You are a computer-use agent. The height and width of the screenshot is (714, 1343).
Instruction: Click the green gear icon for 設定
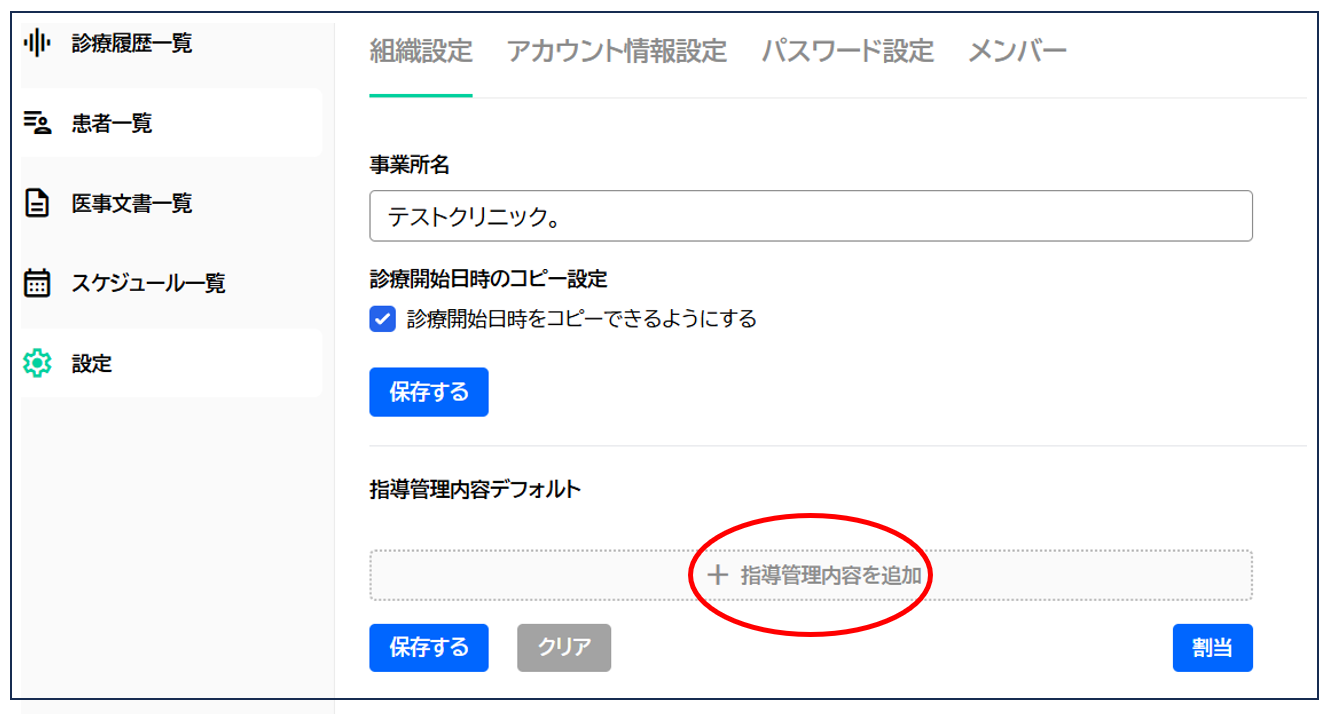point(36,364)
